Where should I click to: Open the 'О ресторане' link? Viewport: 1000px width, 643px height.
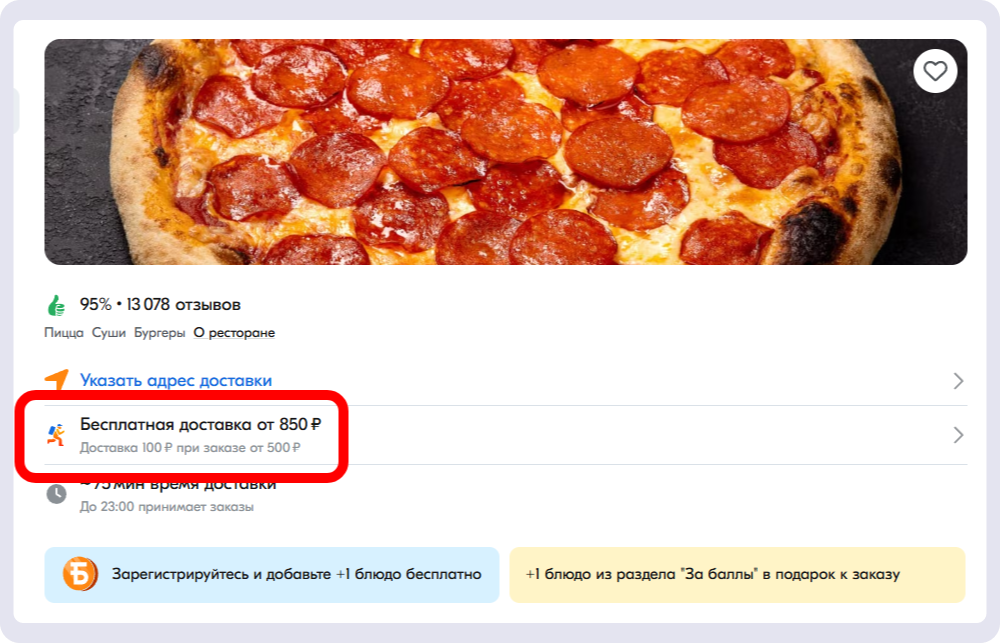[234, 332]
